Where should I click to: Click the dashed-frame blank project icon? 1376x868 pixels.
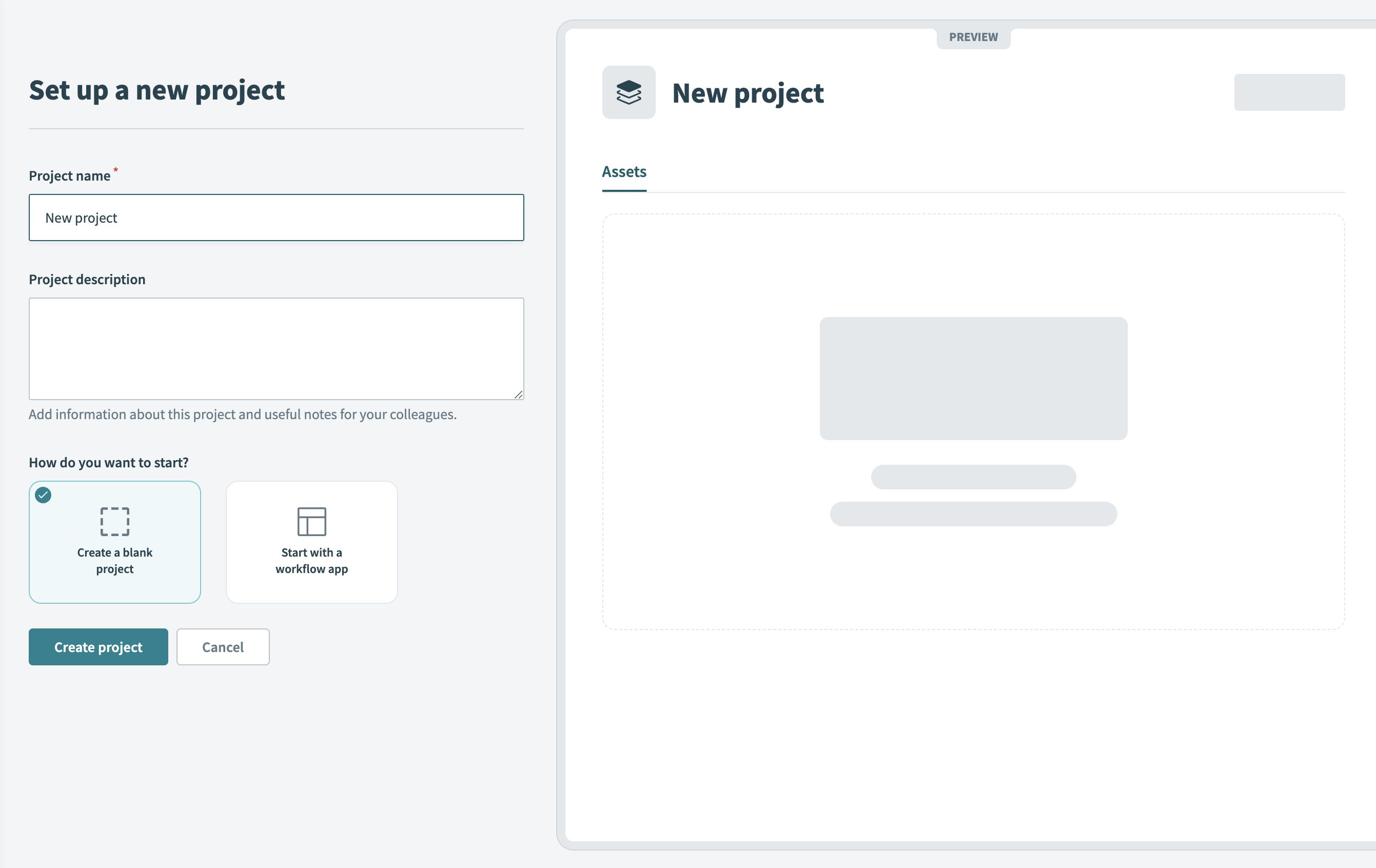pos(114,521)
